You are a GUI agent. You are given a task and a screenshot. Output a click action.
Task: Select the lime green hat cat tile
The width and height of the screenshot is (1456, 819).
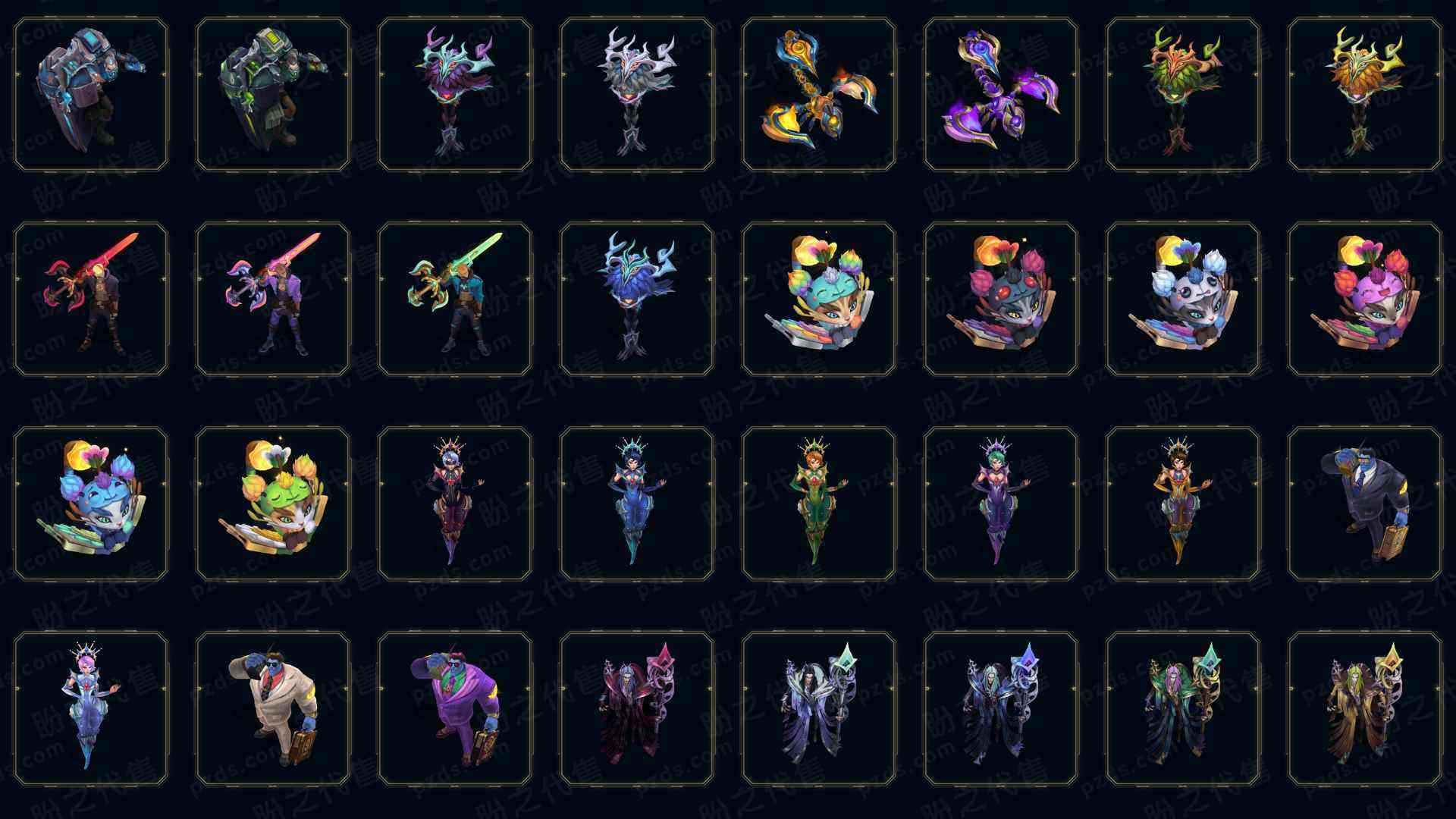click(273, 504)
